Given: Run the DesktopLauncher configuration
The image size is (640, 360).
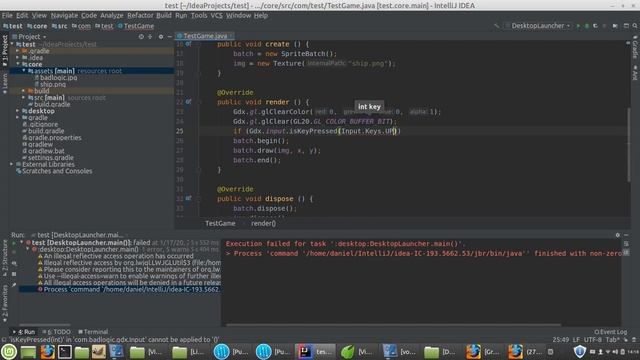Looking at the screenshot, I should [x=578, y=26].
